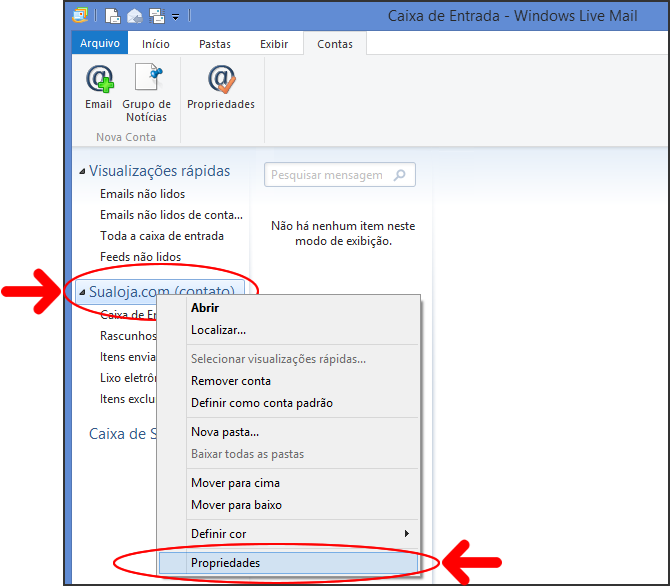Open the Itens enviados folder
Viewport: 670px width, 586px height.
(x=128, y=357)
